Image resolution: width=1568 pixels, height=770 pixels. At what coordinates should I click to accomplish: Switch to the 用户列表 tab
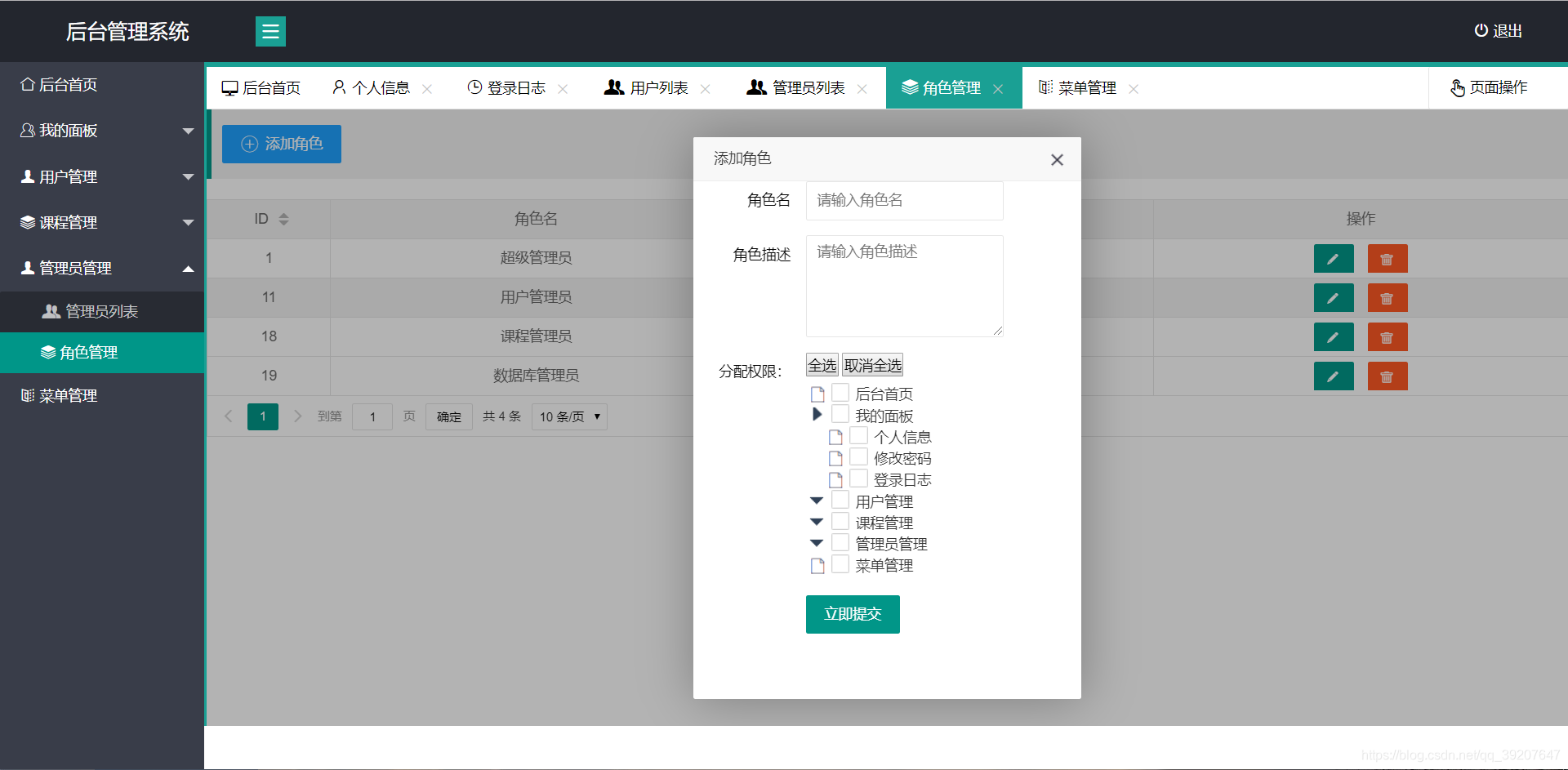658,88
